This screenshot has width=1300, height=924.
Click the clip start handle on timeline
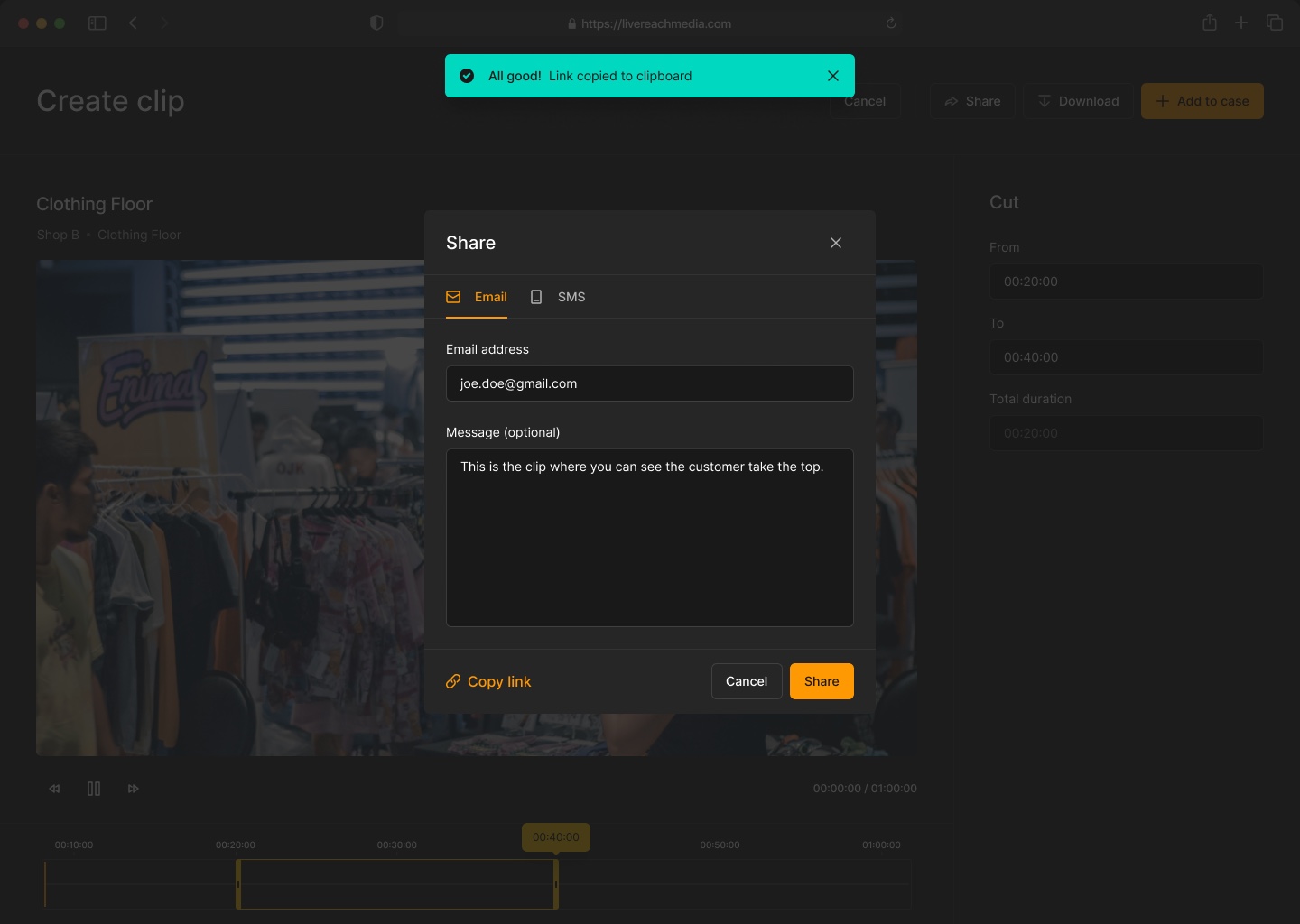click(x=238, y=884)
